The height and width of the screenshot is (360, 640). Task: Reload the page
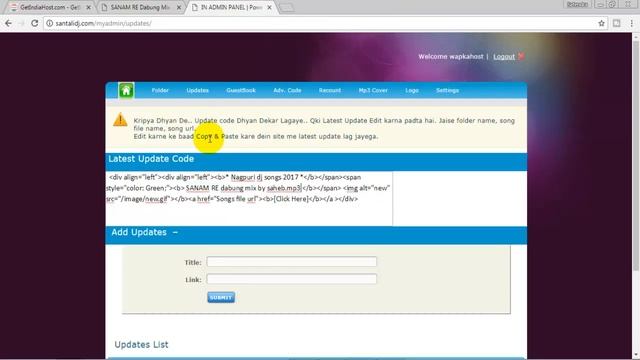click(34, 23)
